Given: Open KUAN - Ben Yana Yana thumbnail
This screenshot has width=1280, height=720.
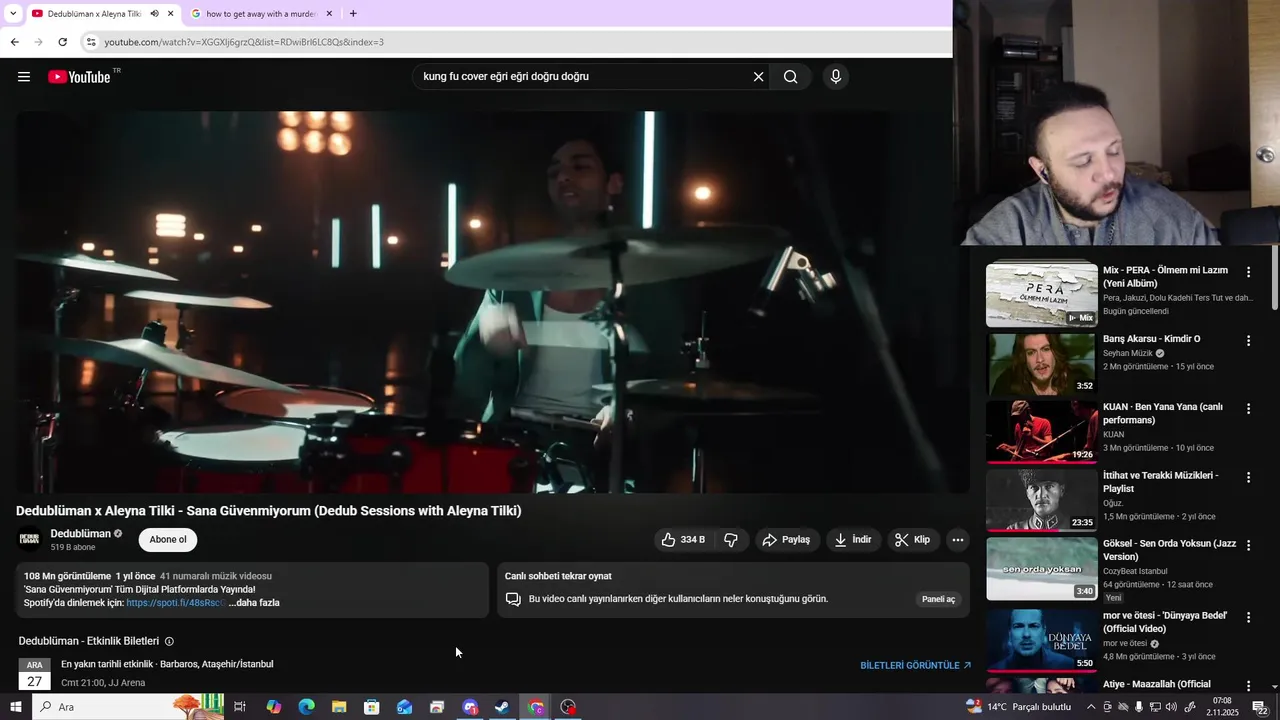Looking at the screenshot, I should pyautogui.click(x=1042, y=432).
